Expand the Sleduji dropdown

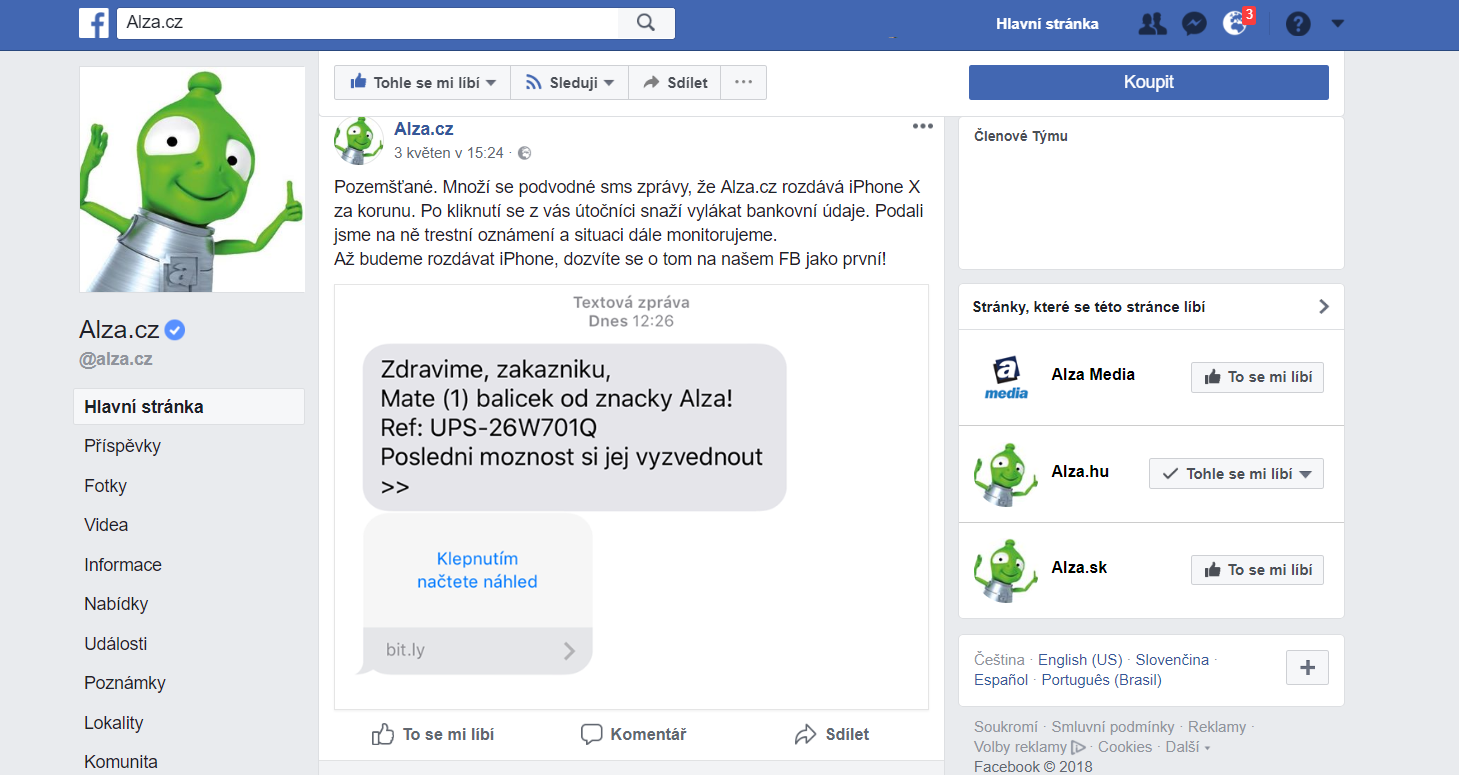[x=569, y=83]
